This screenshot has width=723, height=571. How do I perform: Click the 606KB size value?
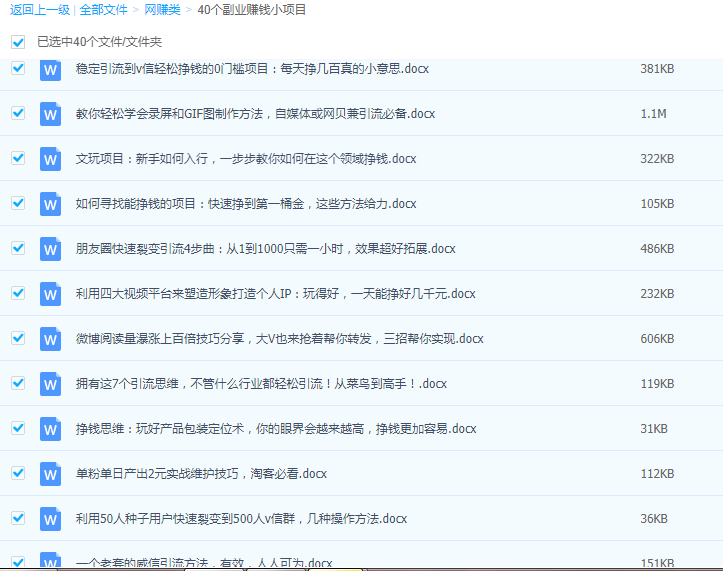[657, 339]
